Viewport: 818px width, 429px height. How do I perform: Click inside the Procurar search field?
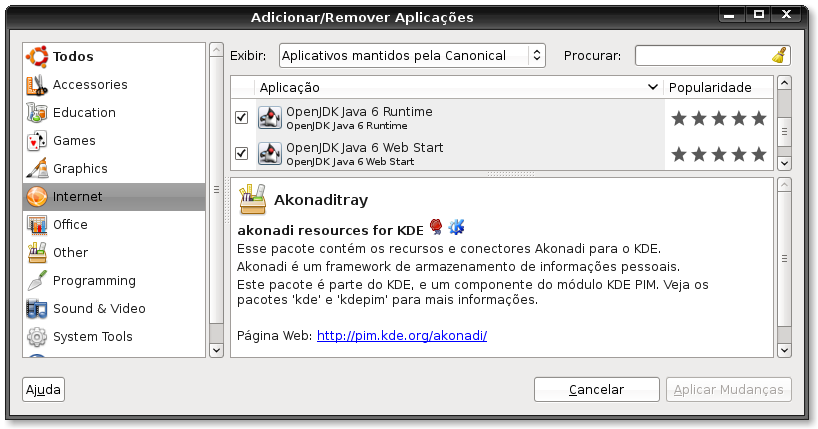point(703,56)
